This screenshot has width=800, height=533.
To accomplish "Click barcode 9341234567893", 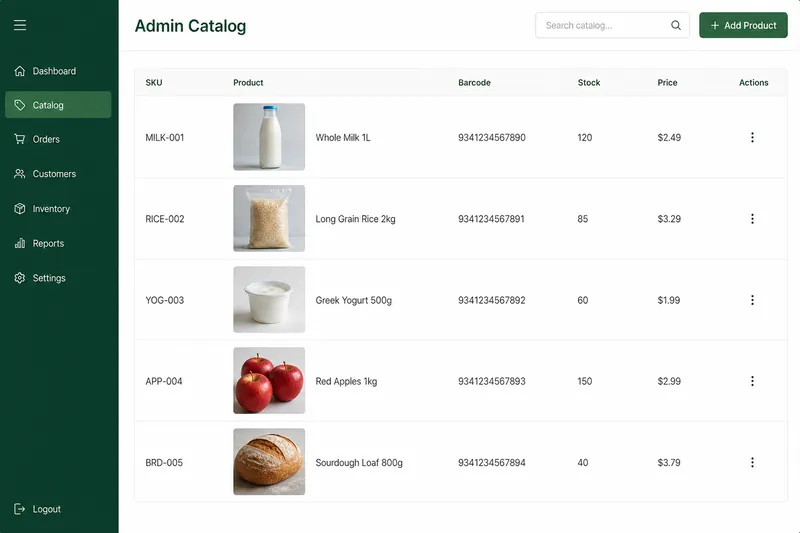I will [492, 381].
